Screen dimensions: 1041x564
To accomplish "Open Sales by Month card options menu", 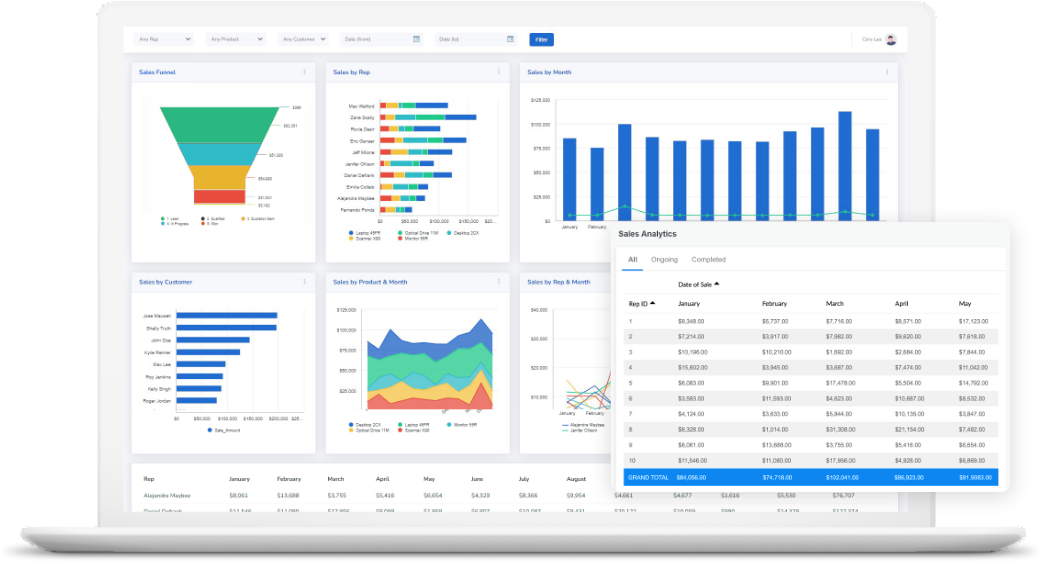I will point(887,72).
